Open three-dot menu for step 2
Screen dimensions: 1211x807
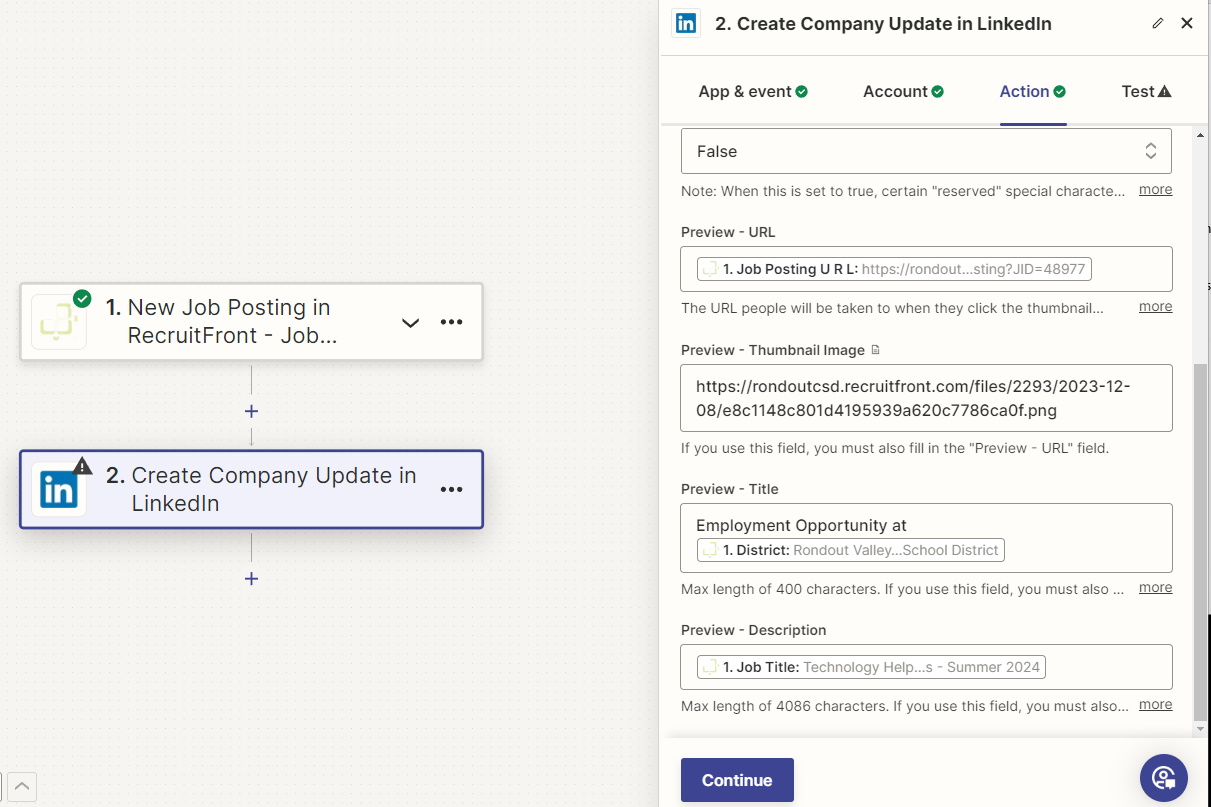452,489
